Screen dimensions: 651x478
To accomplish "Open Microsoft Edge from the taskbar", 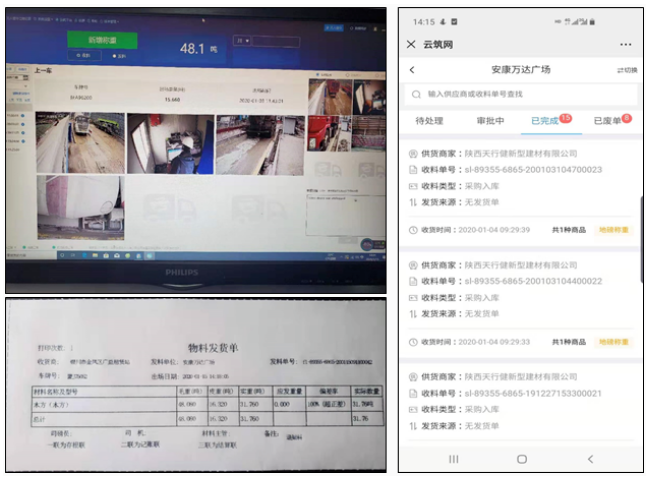I will tap(85, 255).
